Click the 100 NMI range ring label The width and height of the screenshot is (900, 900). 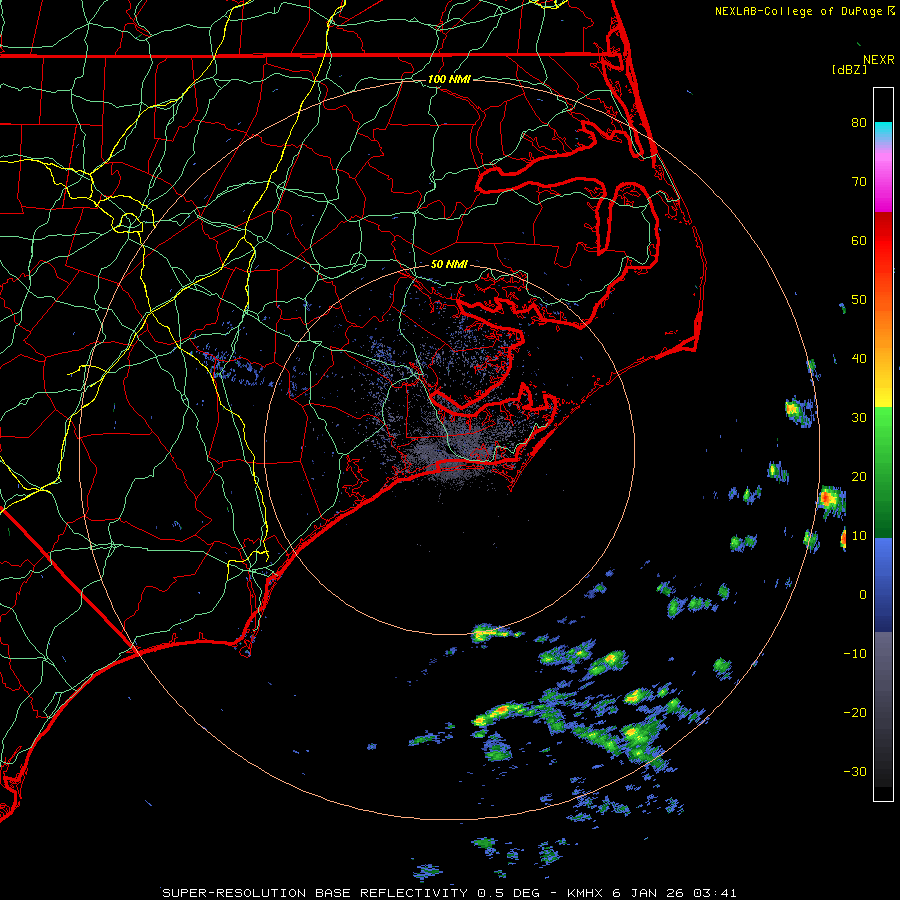(449, 79)
